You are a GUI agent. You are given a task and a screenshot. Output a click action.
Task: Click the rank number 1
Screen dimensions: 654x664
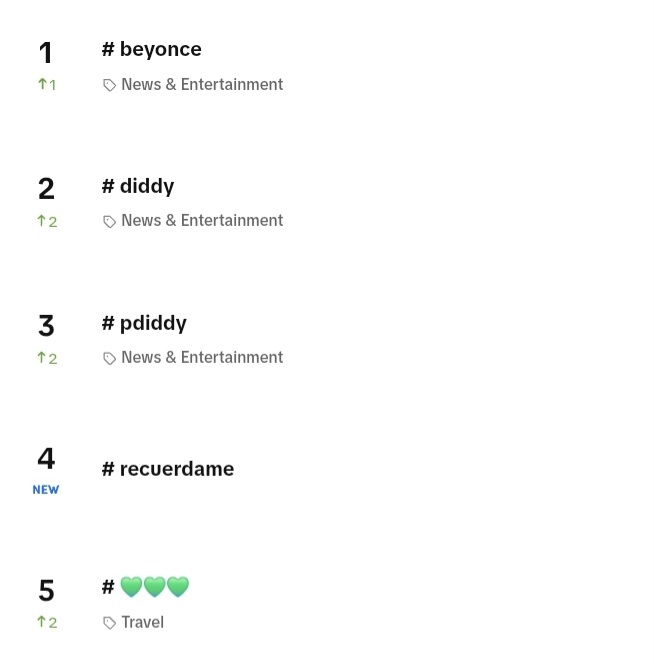click(46, 53)
